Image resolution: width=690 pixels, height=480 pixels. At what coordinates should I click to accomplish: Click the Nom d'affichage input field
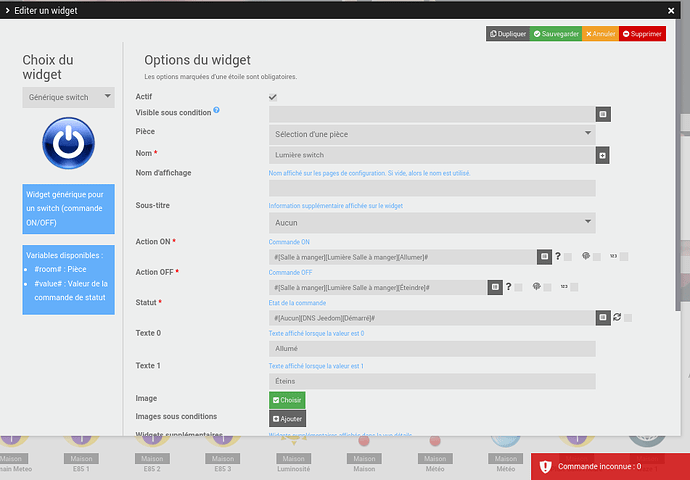click(432, 188)
